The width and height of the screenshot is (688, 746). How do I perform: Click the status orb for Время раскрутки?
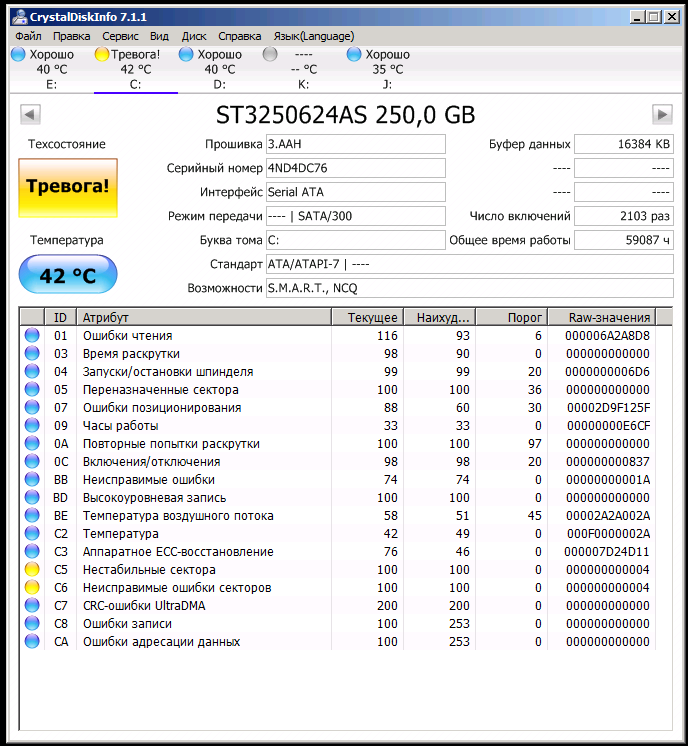coord(32,353)
